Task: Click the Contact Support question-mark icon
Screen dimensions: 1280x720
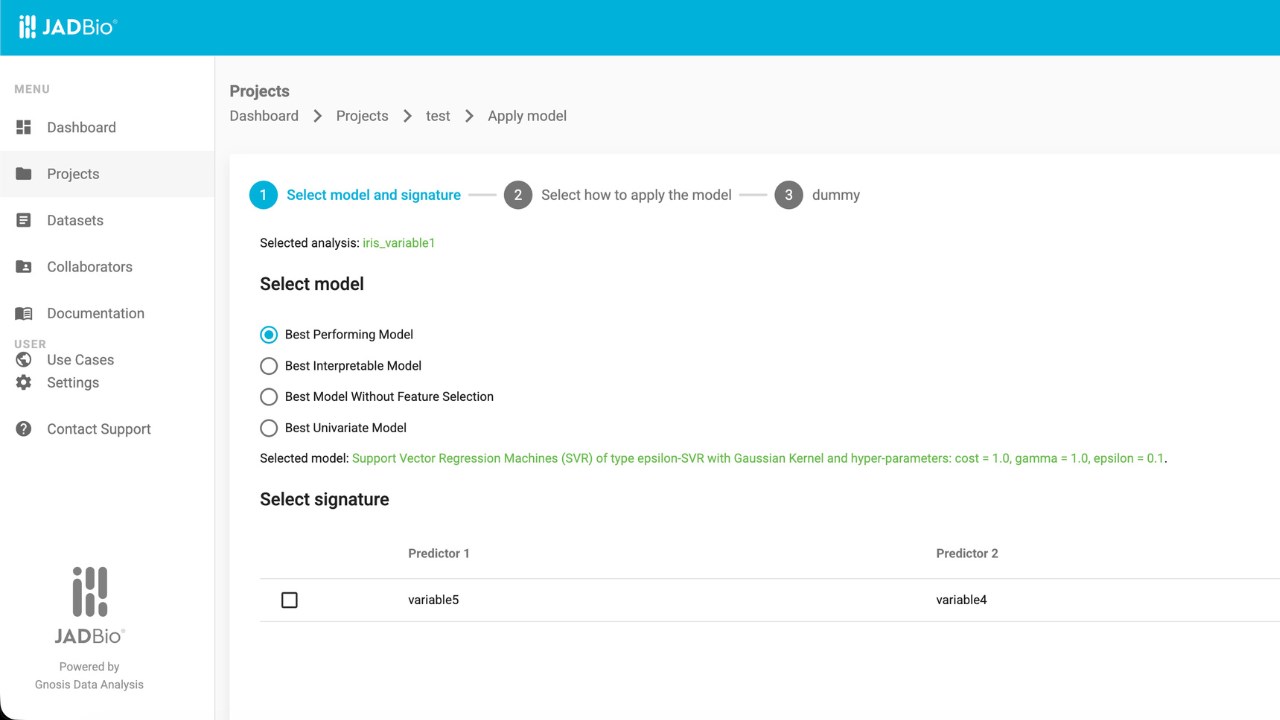Action: 24,429
